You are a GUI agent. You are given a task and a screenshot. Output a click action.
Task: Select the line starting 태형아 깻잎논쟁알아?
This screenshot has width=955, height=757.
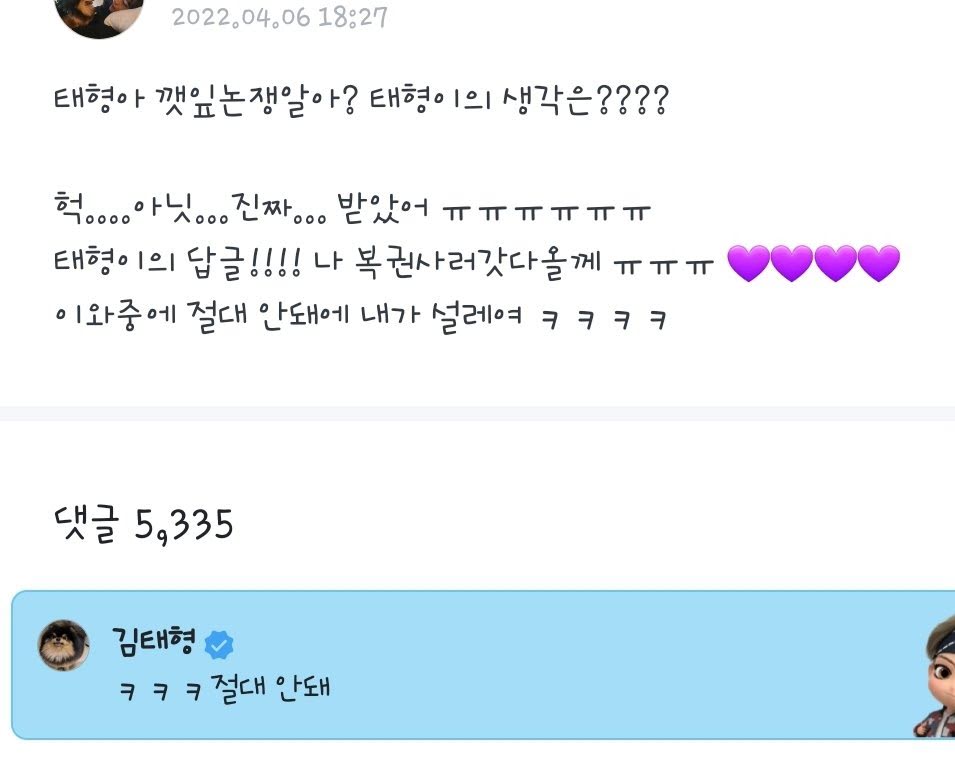[362, 101]
